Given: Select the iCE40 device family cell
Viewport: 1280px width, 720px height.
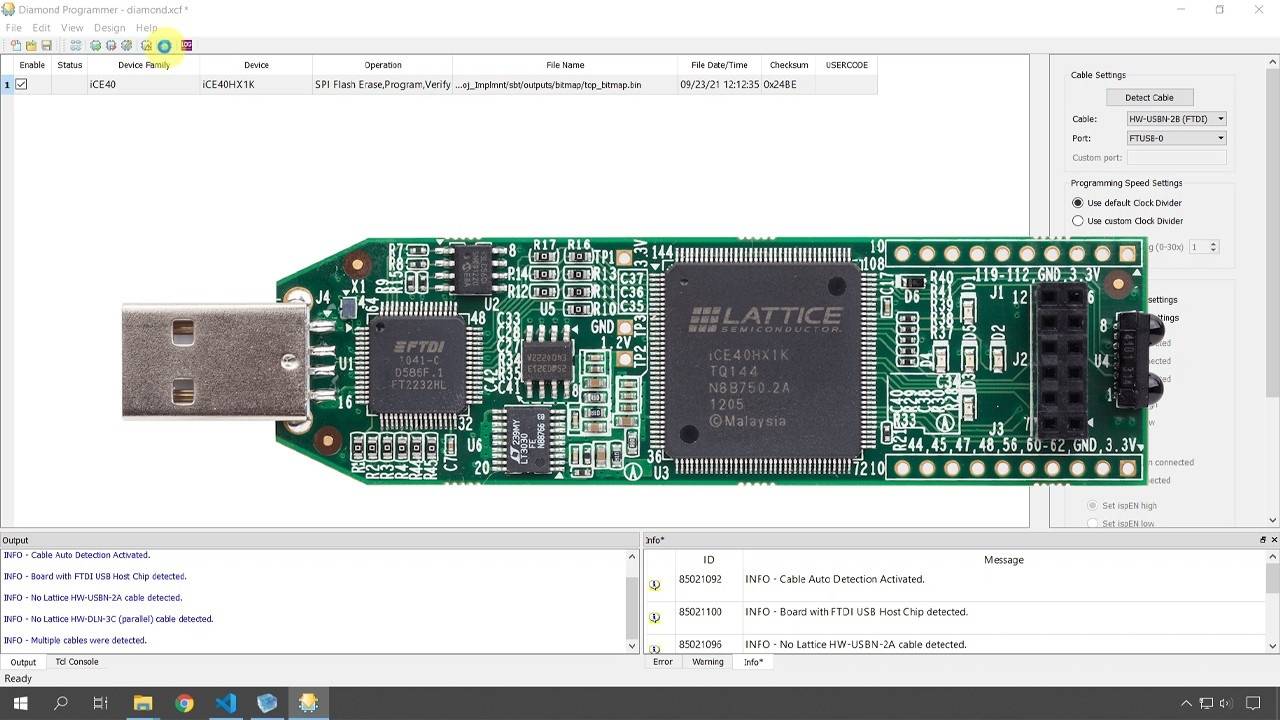Looking at the screenshot, I should click(144, 85).
